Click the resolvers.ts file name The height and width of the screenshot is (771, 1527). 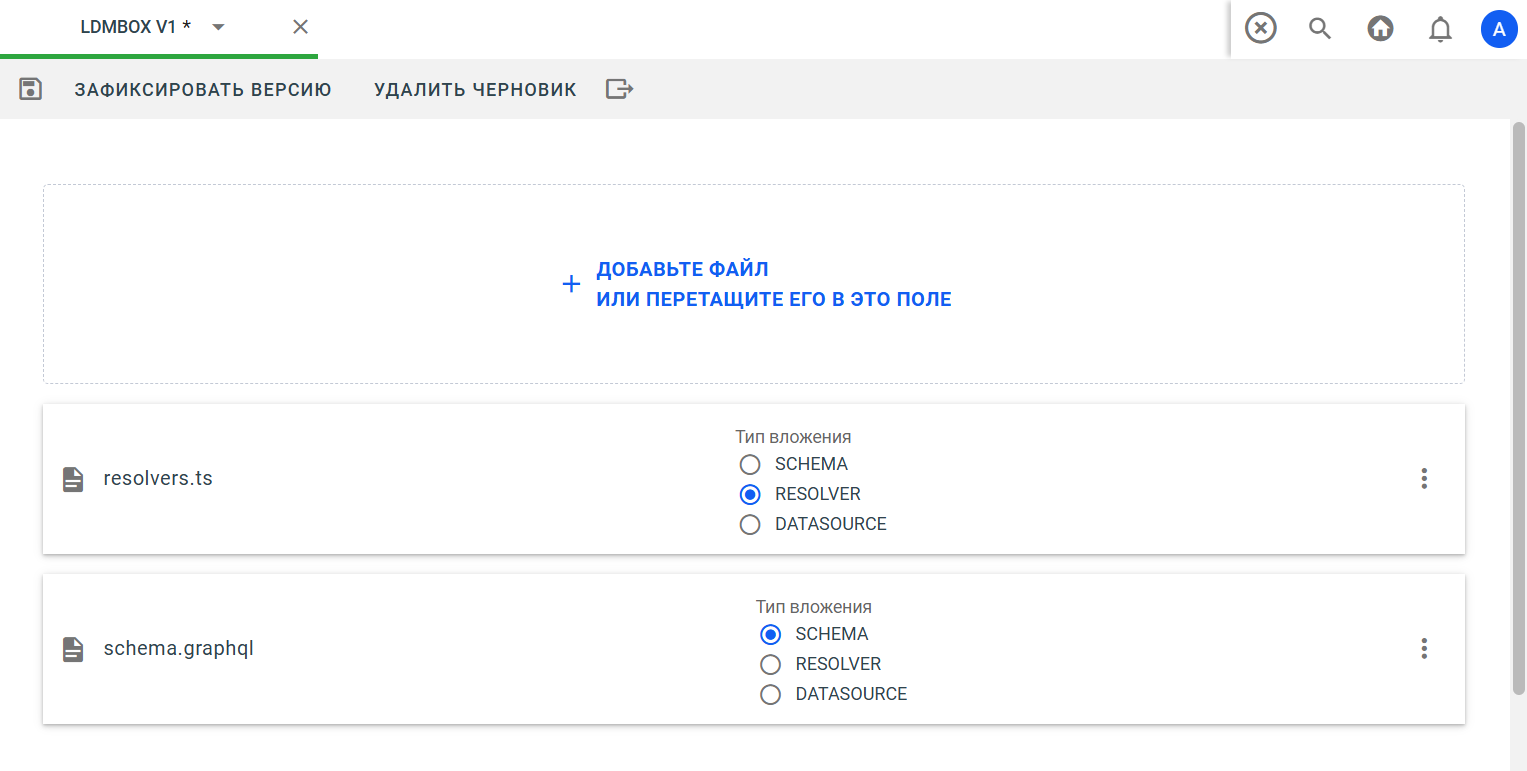pos(158,479)
